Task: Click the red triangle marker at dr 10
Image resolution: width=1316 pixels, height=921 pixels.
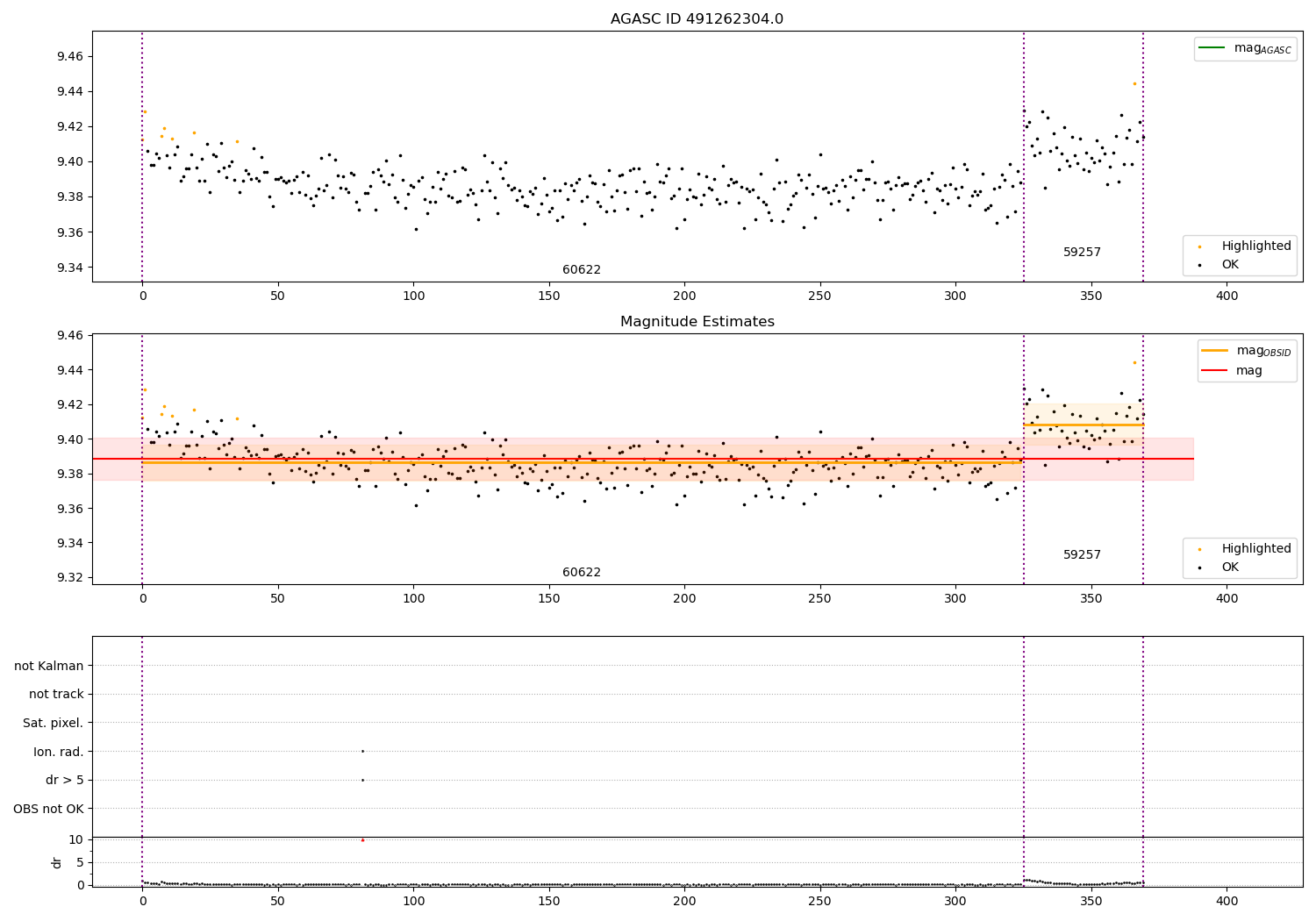Action: pyautogui.click(x=362, y=839)
